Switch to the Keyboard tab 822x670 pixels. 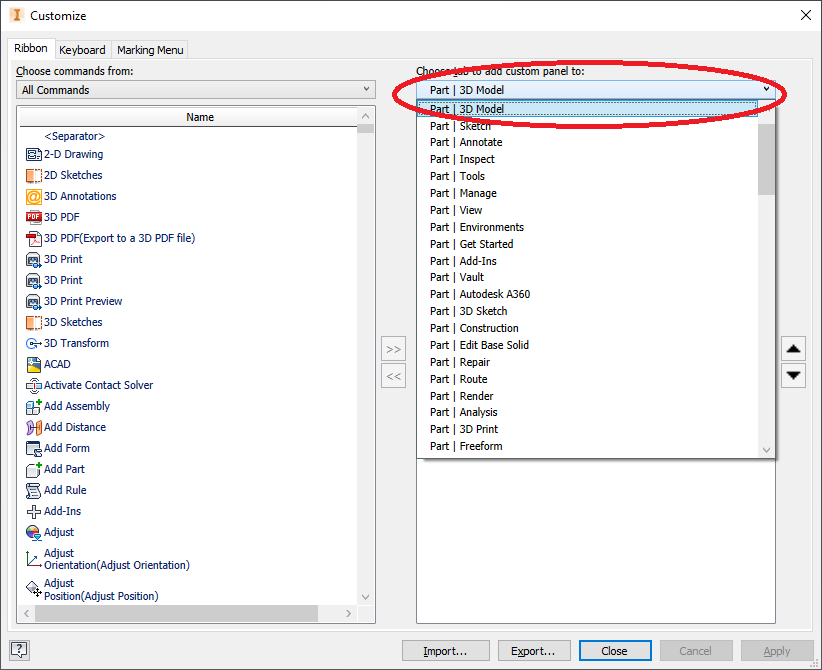[82, 50]
